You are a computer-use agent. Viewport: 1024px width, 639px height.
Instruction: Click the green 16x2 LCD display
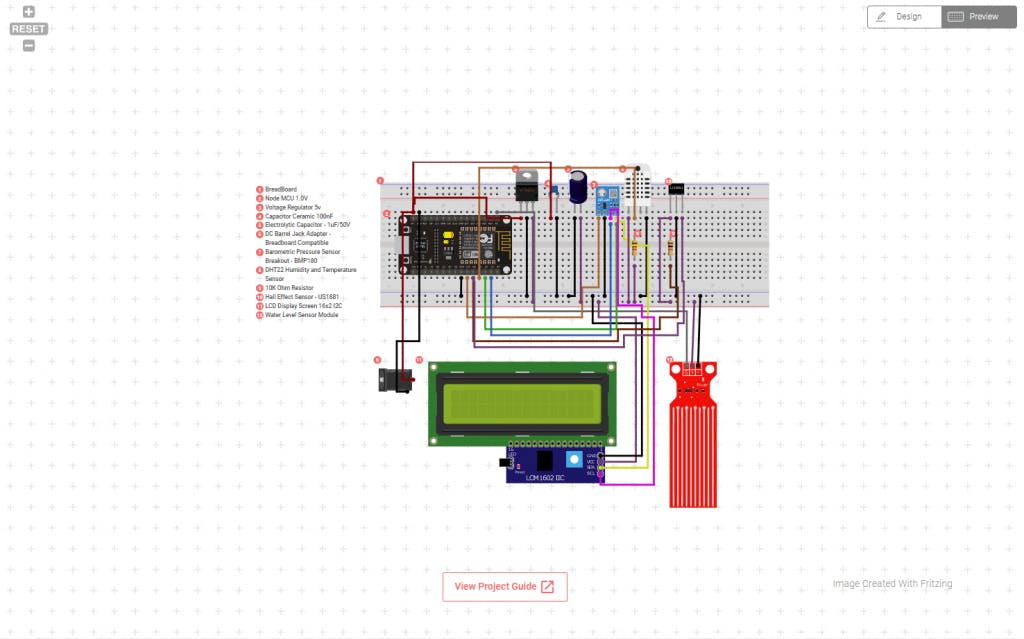tap(520, 405)
